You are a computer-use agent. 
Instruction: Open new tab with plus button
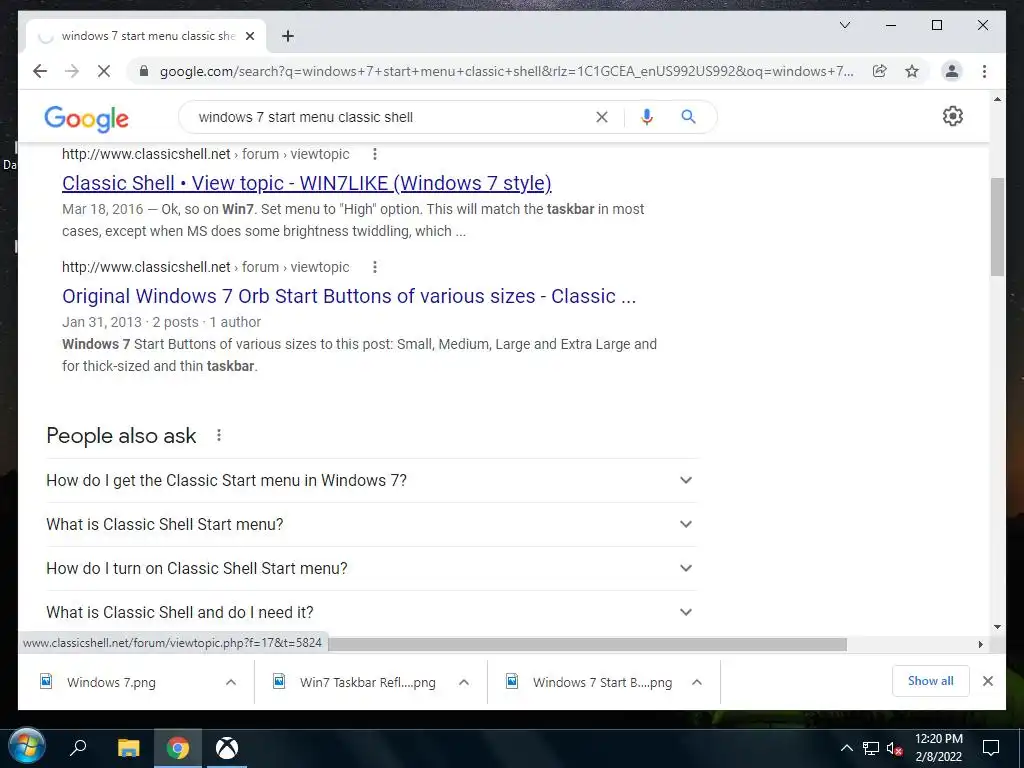coord(288,36)
